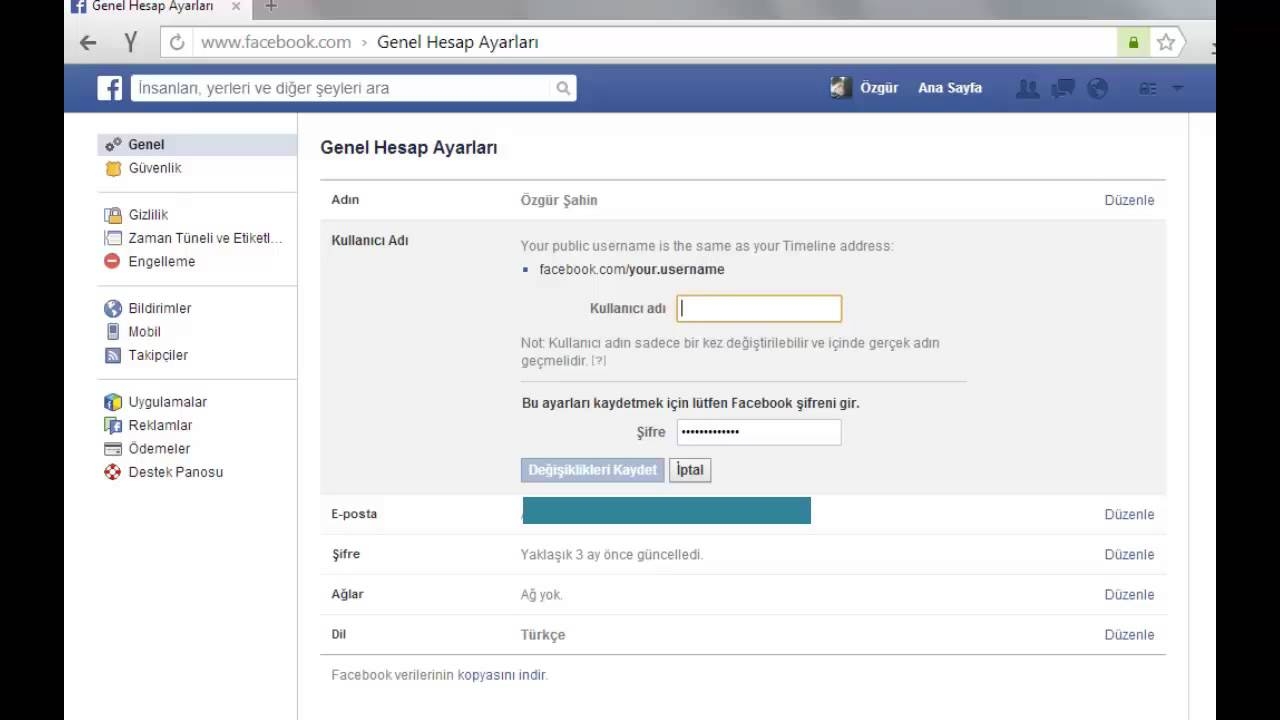1280x720 pixels.
Task: Expand the account dropdown arrow
Action: [1177, 88]
